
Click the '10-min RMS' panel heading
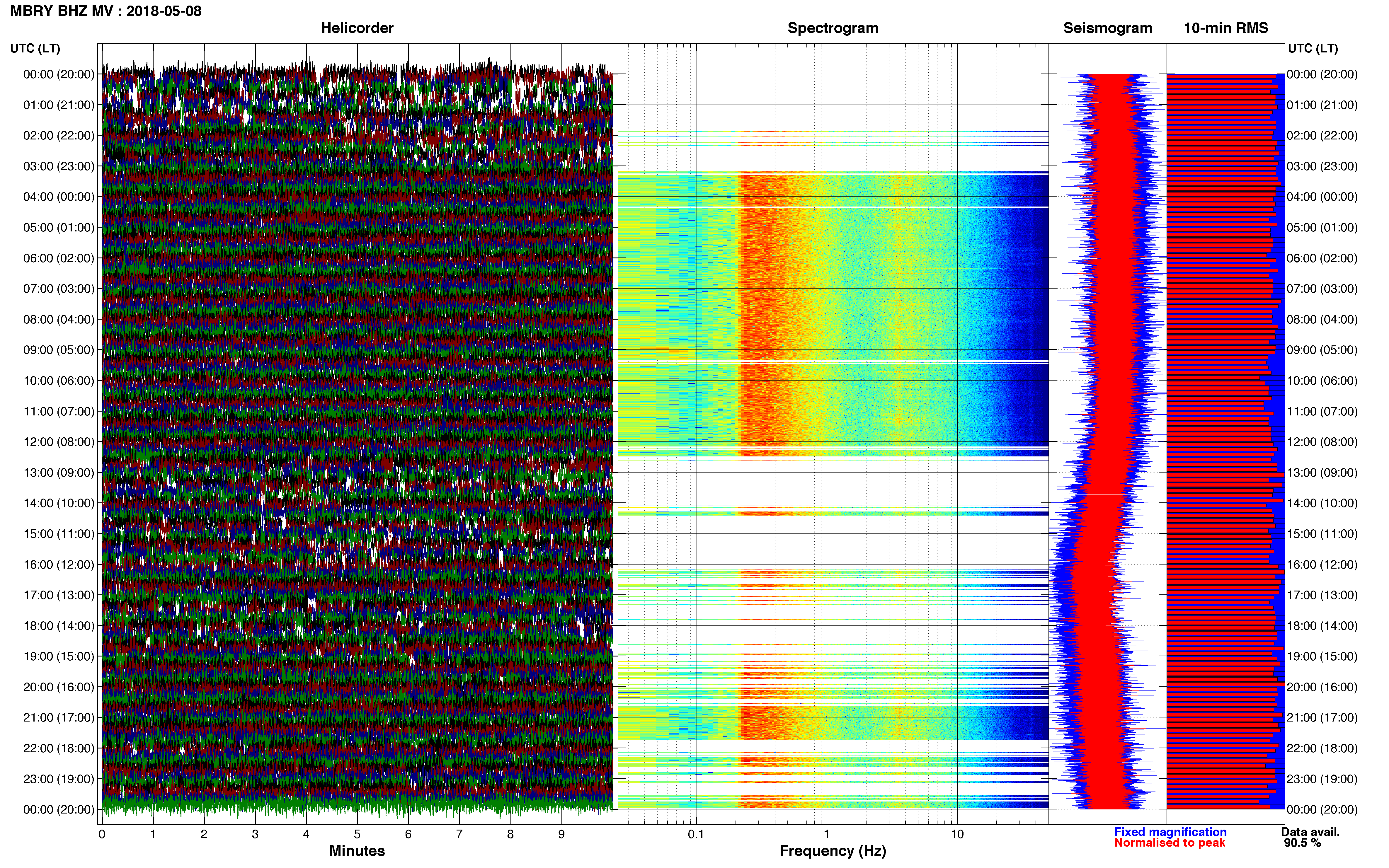coord(1226,28)
